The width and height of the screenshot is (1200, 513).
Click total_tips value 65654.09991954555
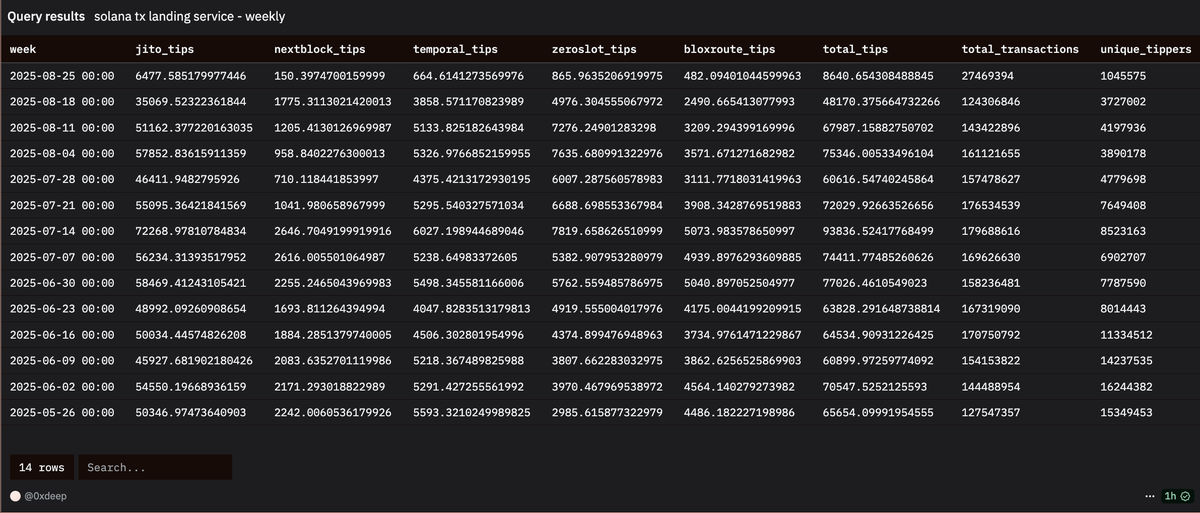pos(878,413)
